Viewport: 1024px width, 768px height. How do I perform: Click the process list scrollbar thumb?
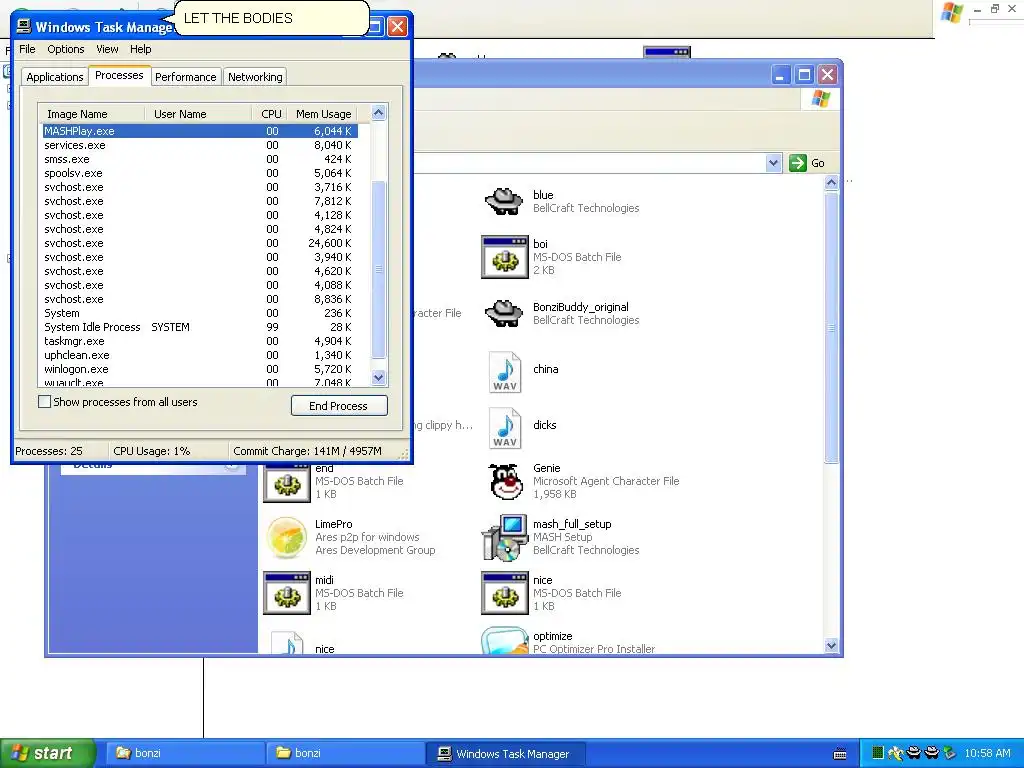point(378,269)
